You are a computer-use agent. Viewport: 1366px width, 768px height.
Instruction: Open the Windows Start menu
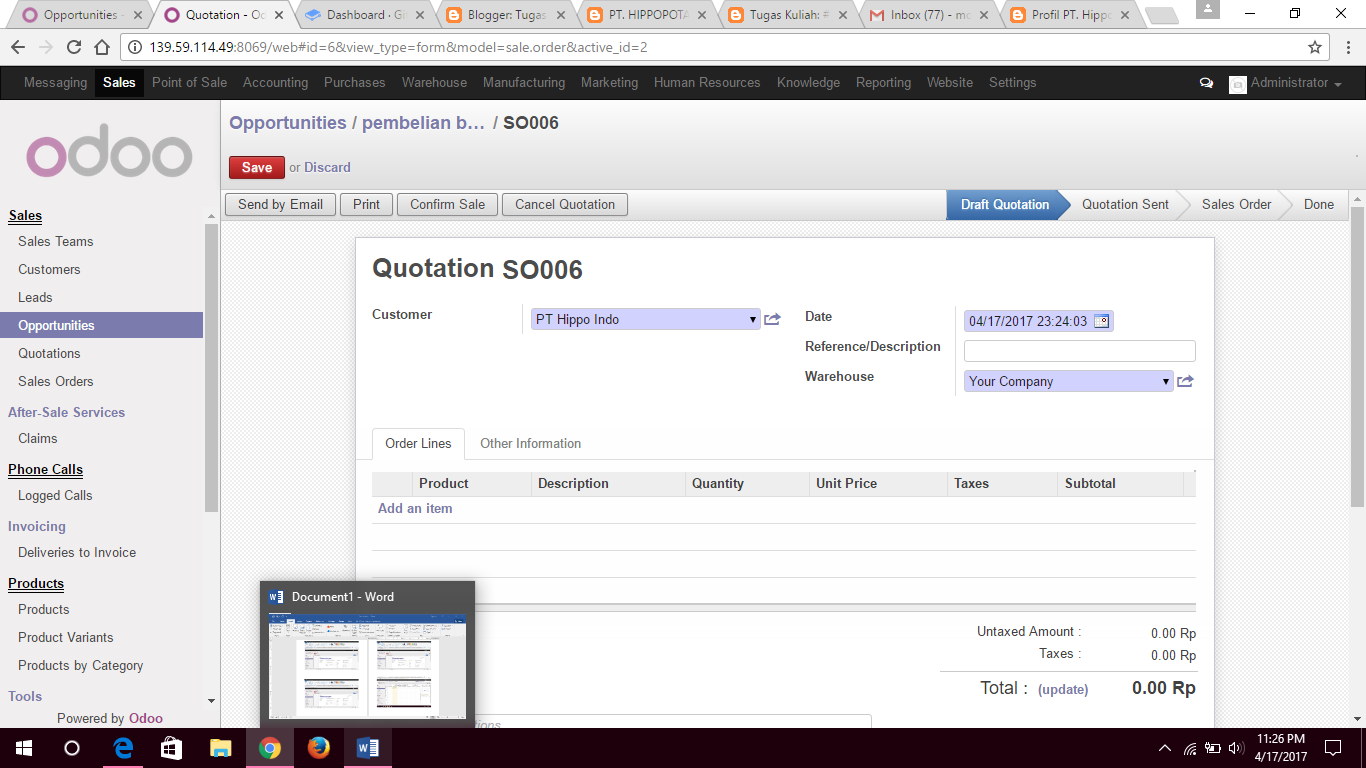23,748
